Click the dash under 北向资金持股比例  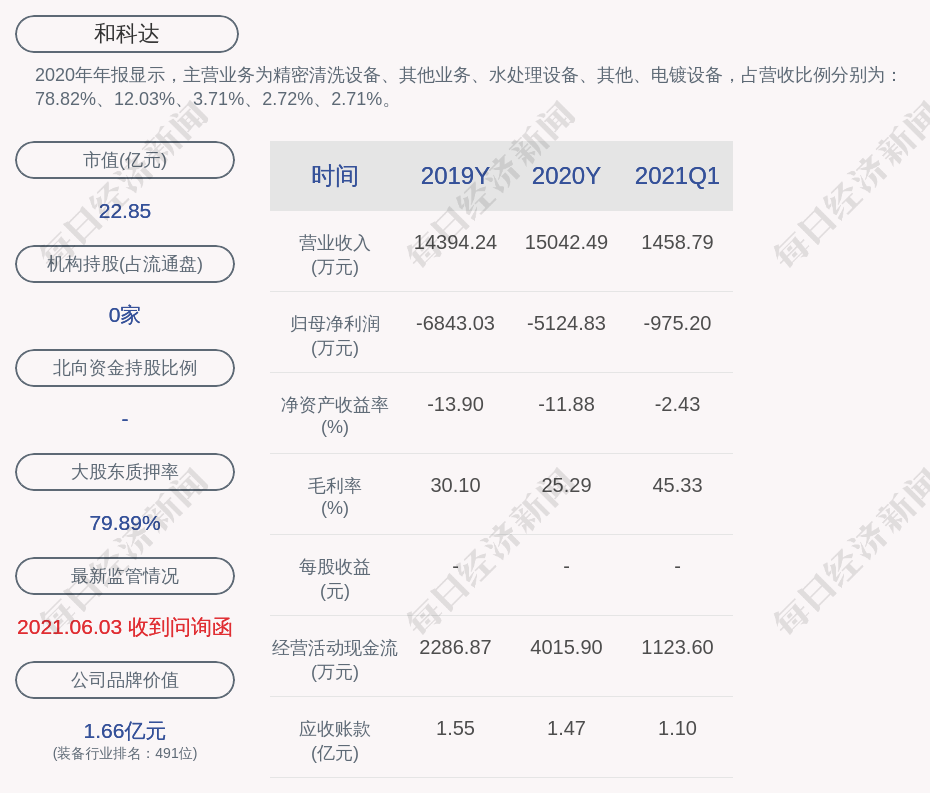tap(125, 419)
